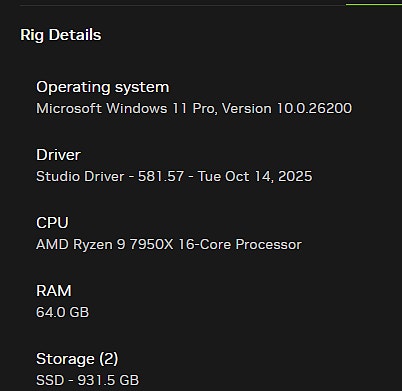402x391 pixels.
Task: Select the AMD Ryzen 9 text
Action: pos(81,245)
